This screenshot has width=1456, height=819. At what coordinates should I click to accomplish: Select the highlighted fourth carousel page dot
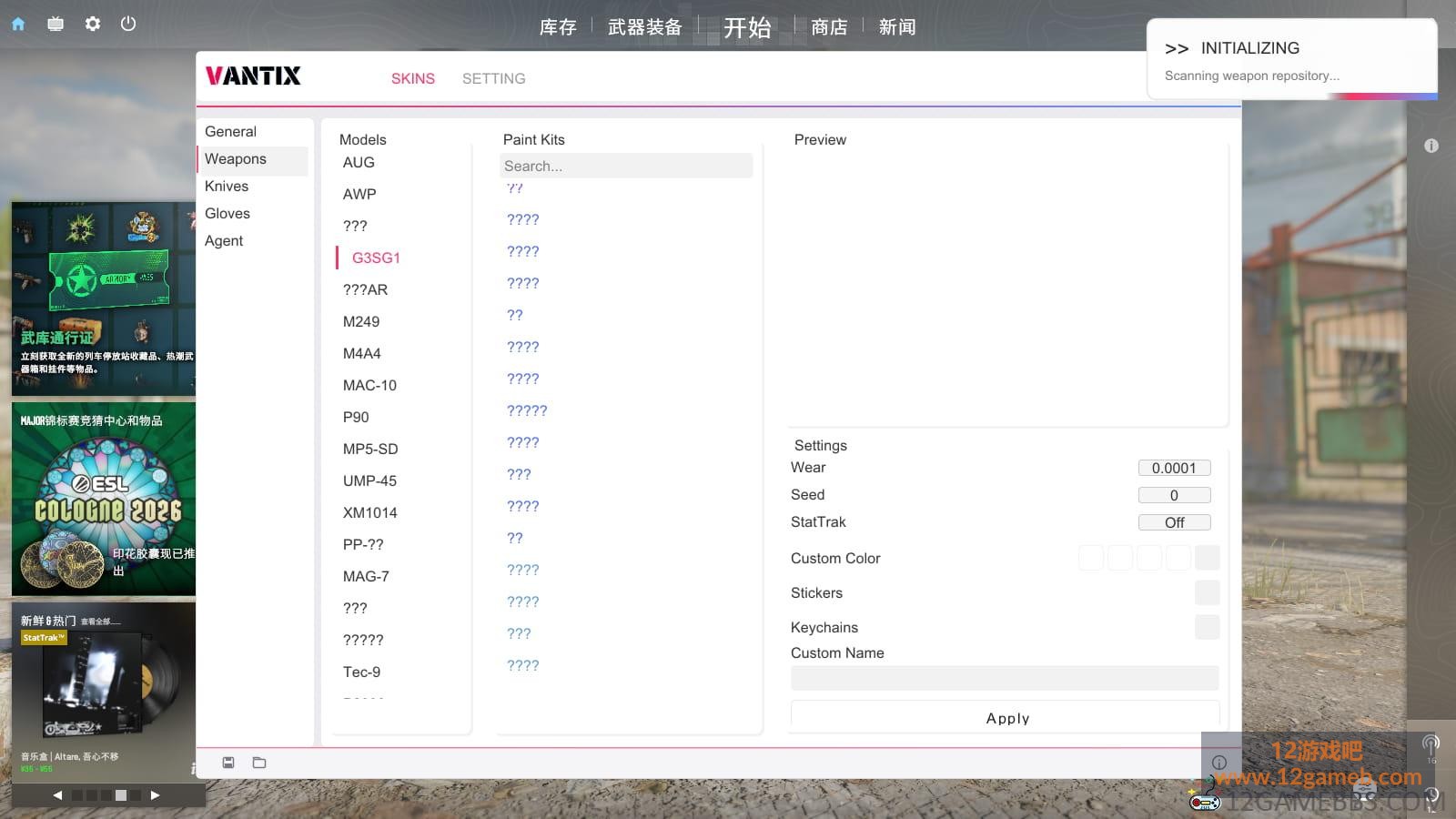point(121,795)
